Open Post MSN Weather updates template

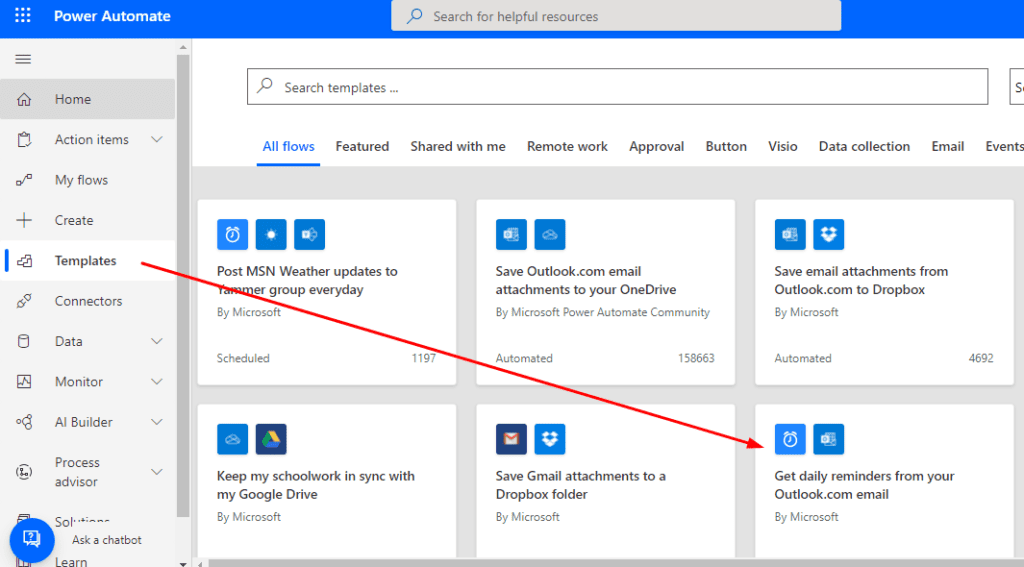[x=307, y=280]
